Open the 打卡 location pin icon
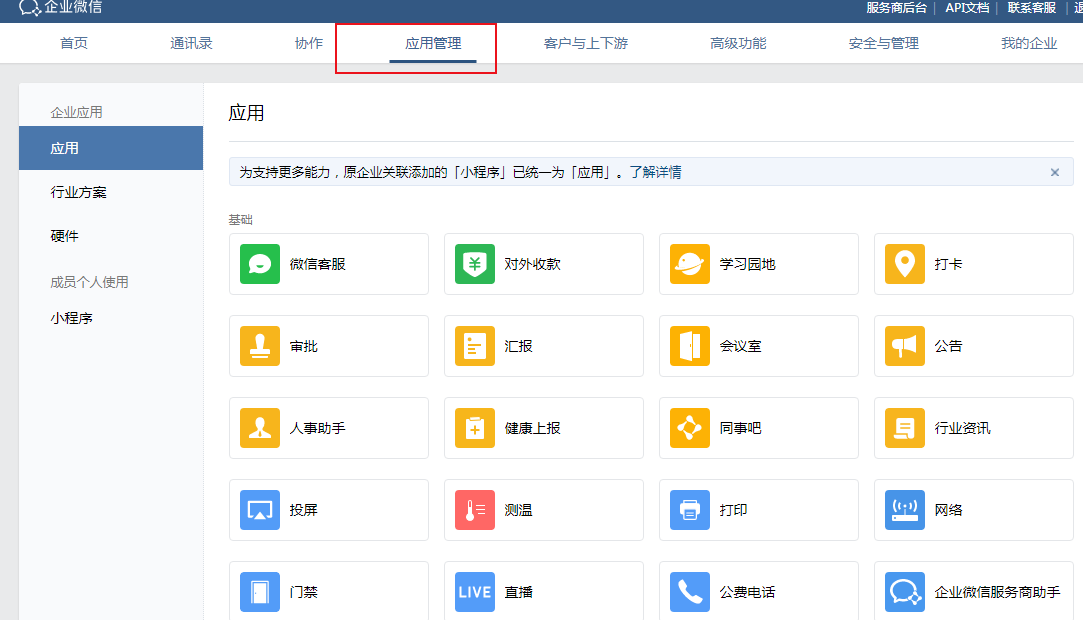This screenshot has width=1083, height=620. click(904, 264)
